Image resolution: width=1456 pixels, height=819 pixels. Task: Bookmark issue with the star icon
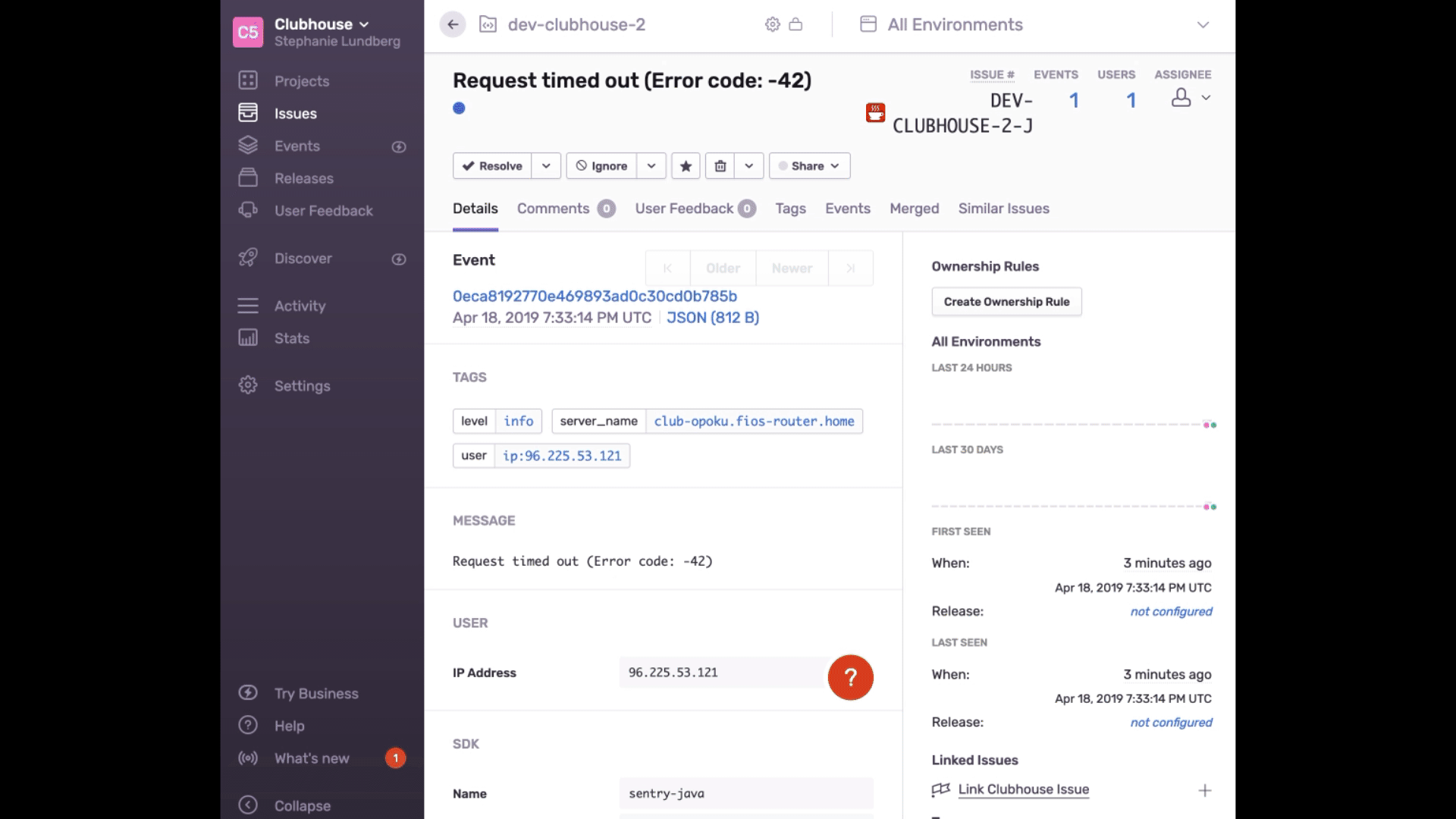tap(686, 166)
